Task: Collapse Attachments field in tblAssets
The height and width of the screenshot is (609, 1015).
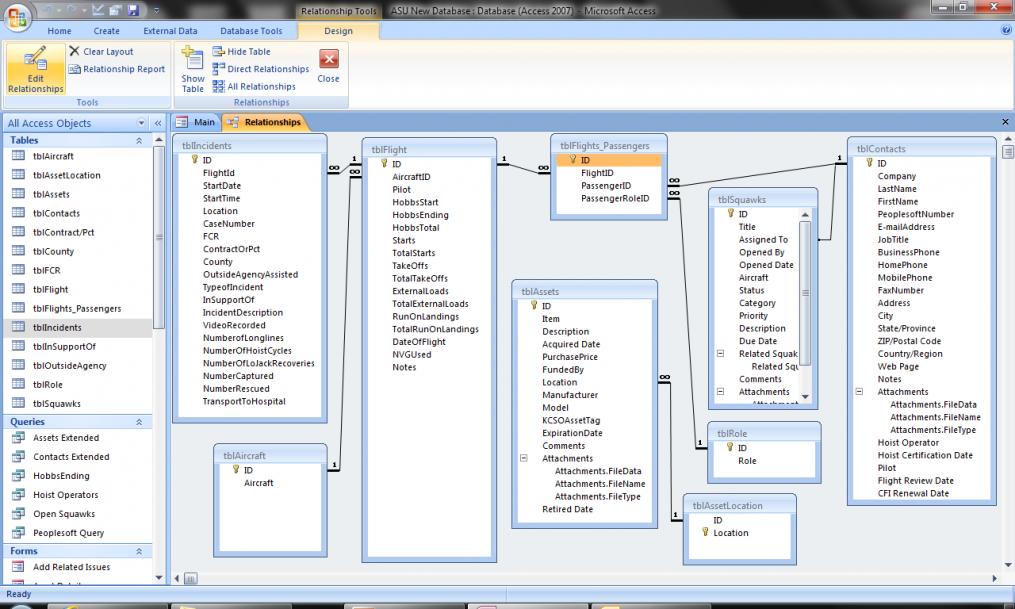Action: [524, 459]
